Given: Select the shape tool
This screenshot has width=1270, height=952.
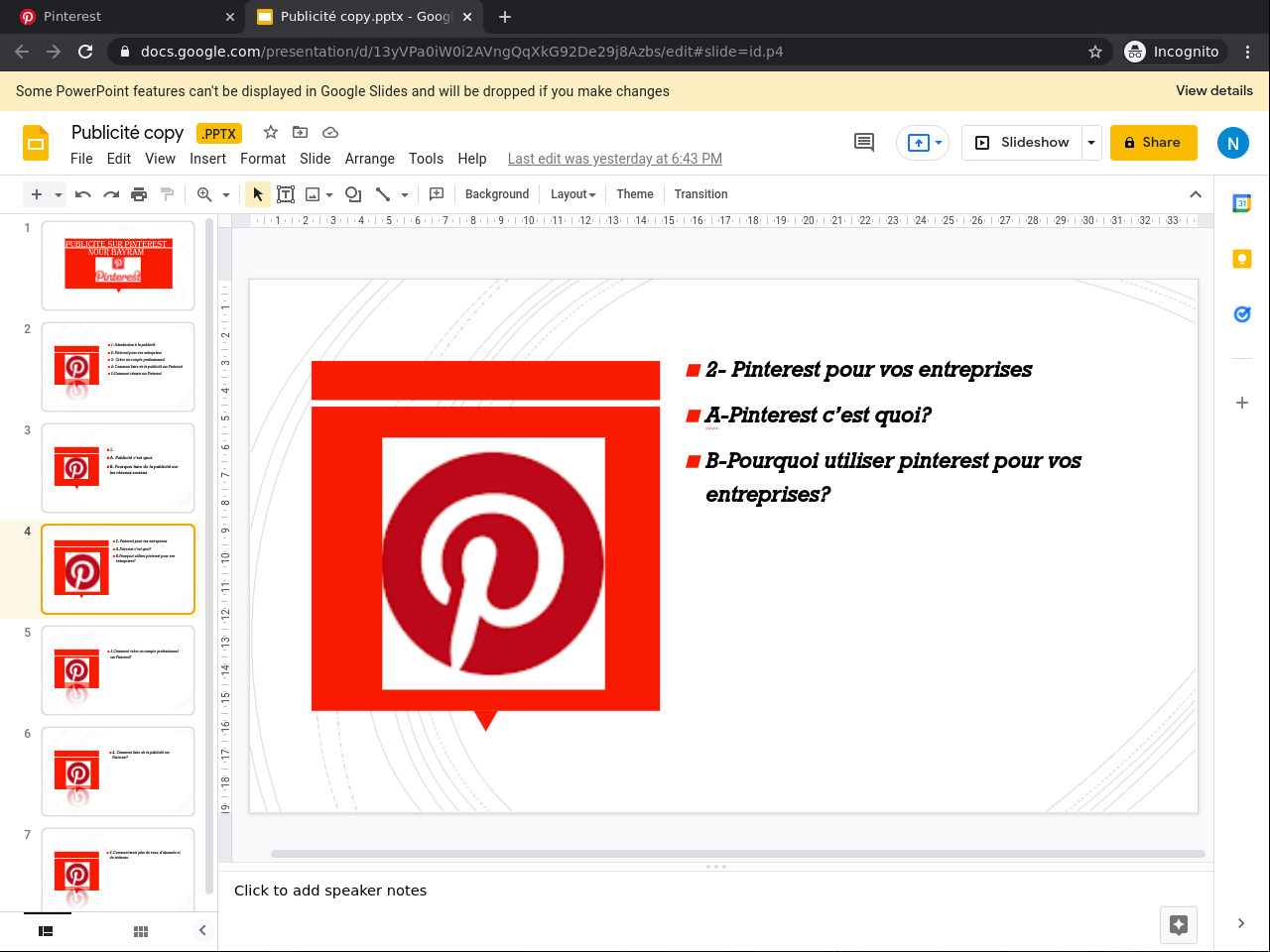Looking at the screenshot, I should 352,194.
